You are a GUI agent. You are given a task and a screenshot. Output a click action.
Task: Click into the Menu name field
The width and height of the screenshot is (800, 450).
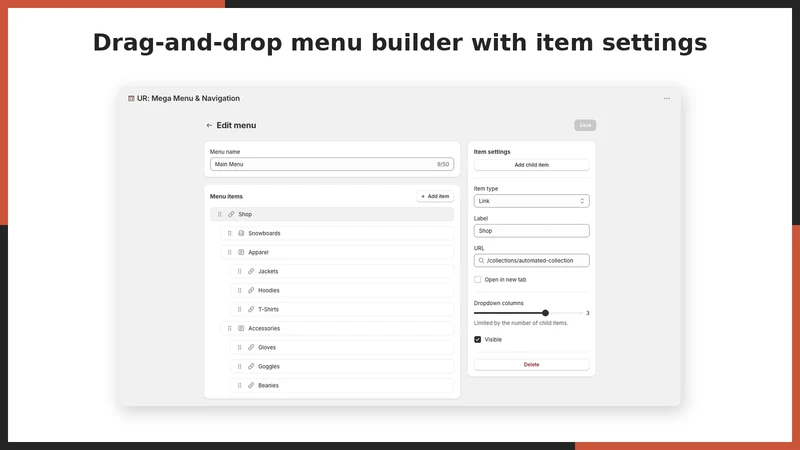tap(332, 164)
